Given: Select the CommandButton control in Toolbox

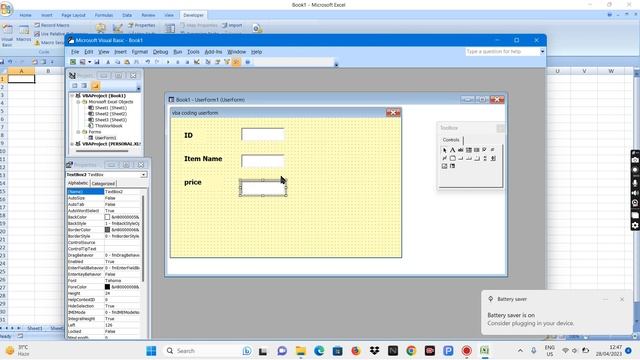Looking at the screenshot, I should tap(460, 158).
